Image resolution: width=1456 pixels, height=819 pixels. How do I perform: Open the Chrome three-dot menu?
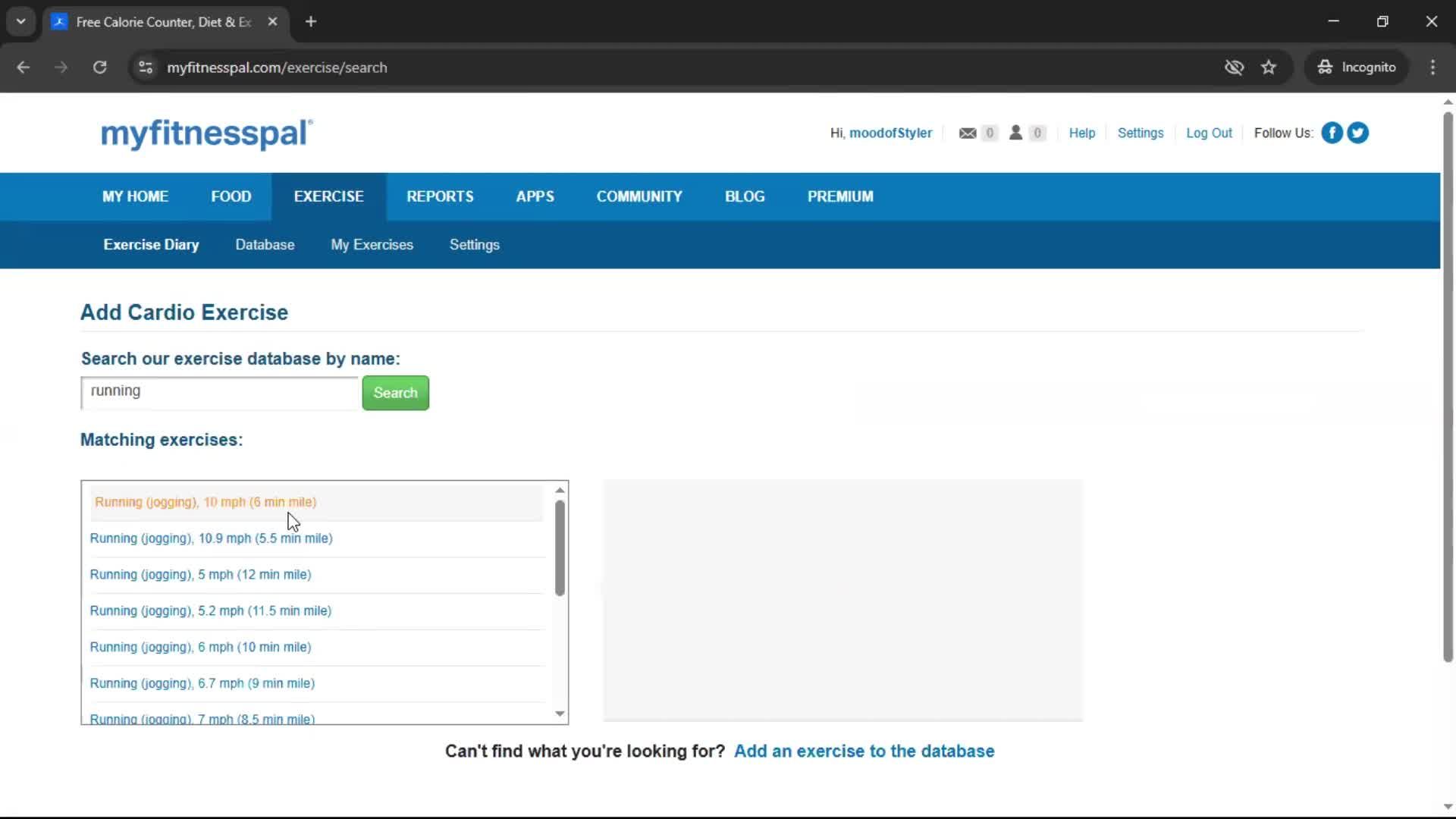coord(1432,67)
